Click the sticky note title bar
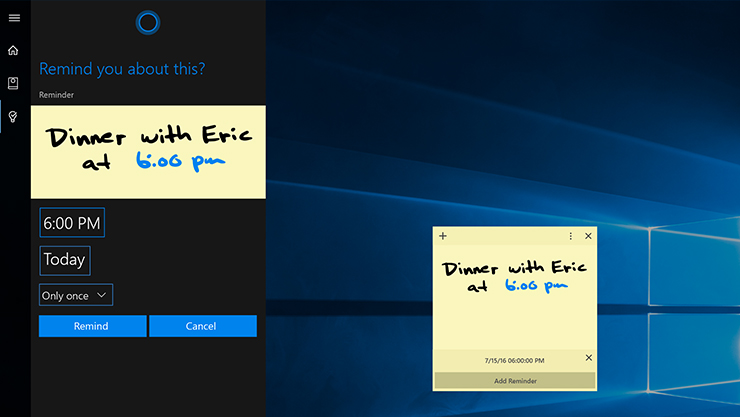740x417 pixels. click(x=505, y=236)
